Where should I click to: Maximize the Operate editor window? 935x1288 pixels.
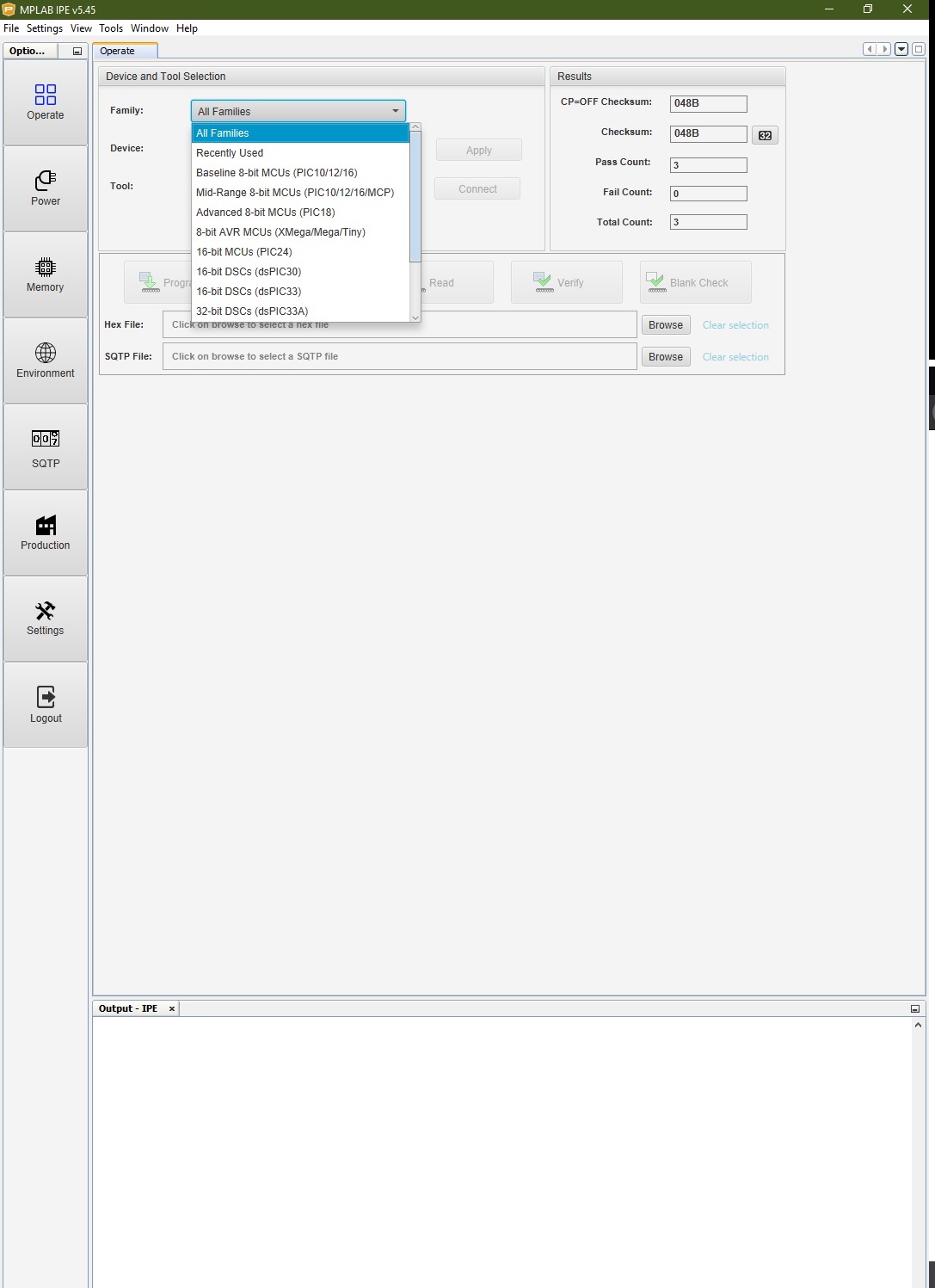coord(918,49)
